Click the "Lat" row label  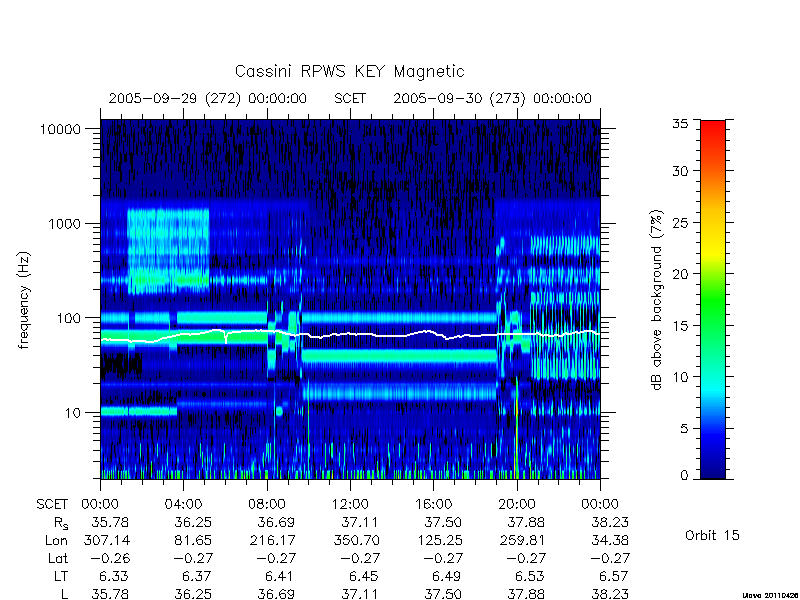58,558
